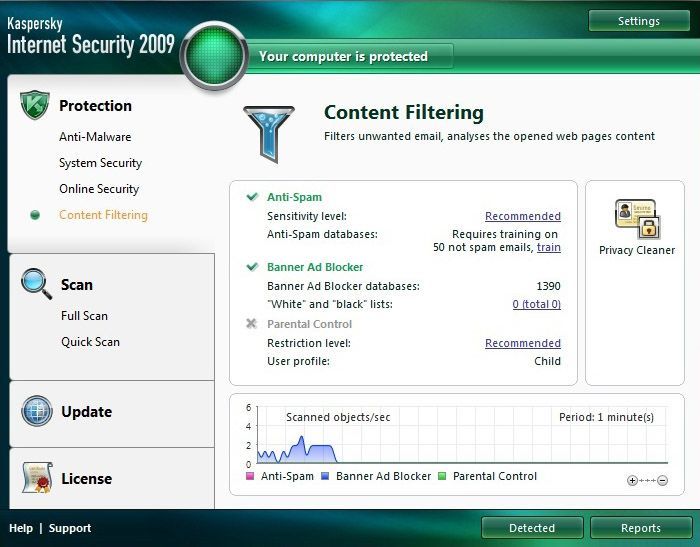Image resolution: width=700 pixels, height=547 pixels.
Task: Open the Protection section
Action: click(95, 106)
